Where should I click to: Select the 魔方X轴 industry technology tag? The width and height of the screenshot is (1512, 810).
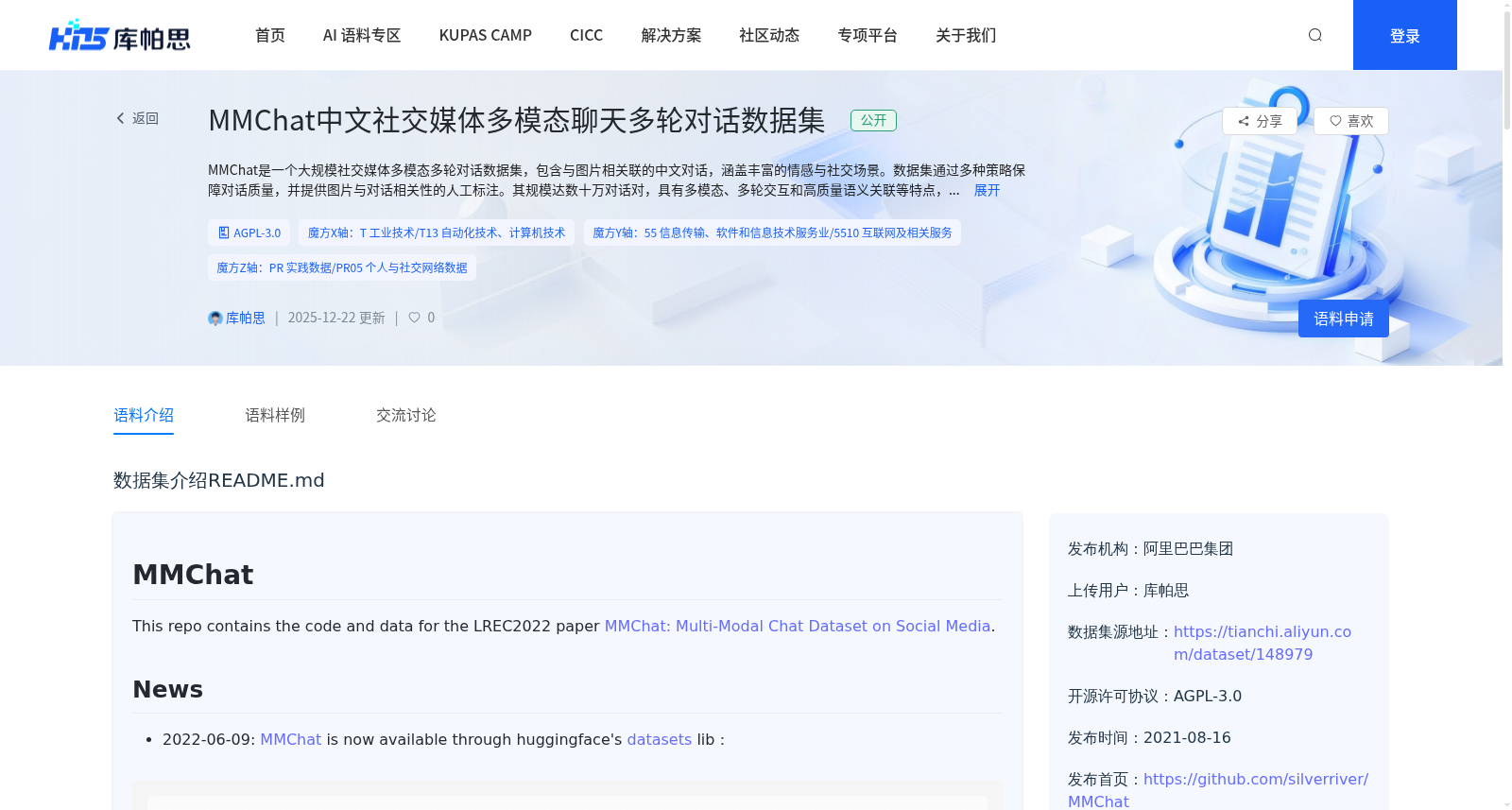[x=437, y=233]
